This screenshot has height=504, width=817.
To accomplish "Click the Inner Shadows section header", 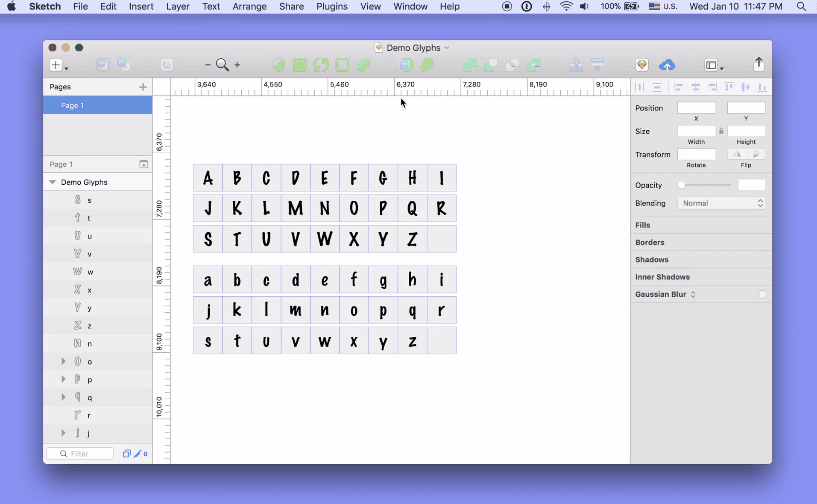I will pyautogui.click(x=662, y=277).
